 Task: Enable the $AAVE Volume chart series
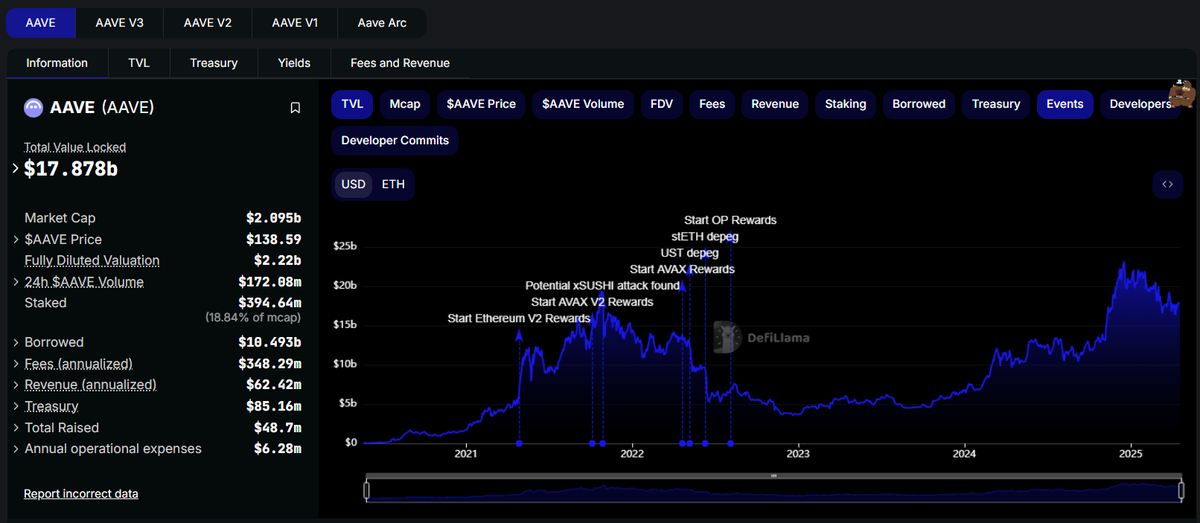pyautogui.click(x=583, y=104)
